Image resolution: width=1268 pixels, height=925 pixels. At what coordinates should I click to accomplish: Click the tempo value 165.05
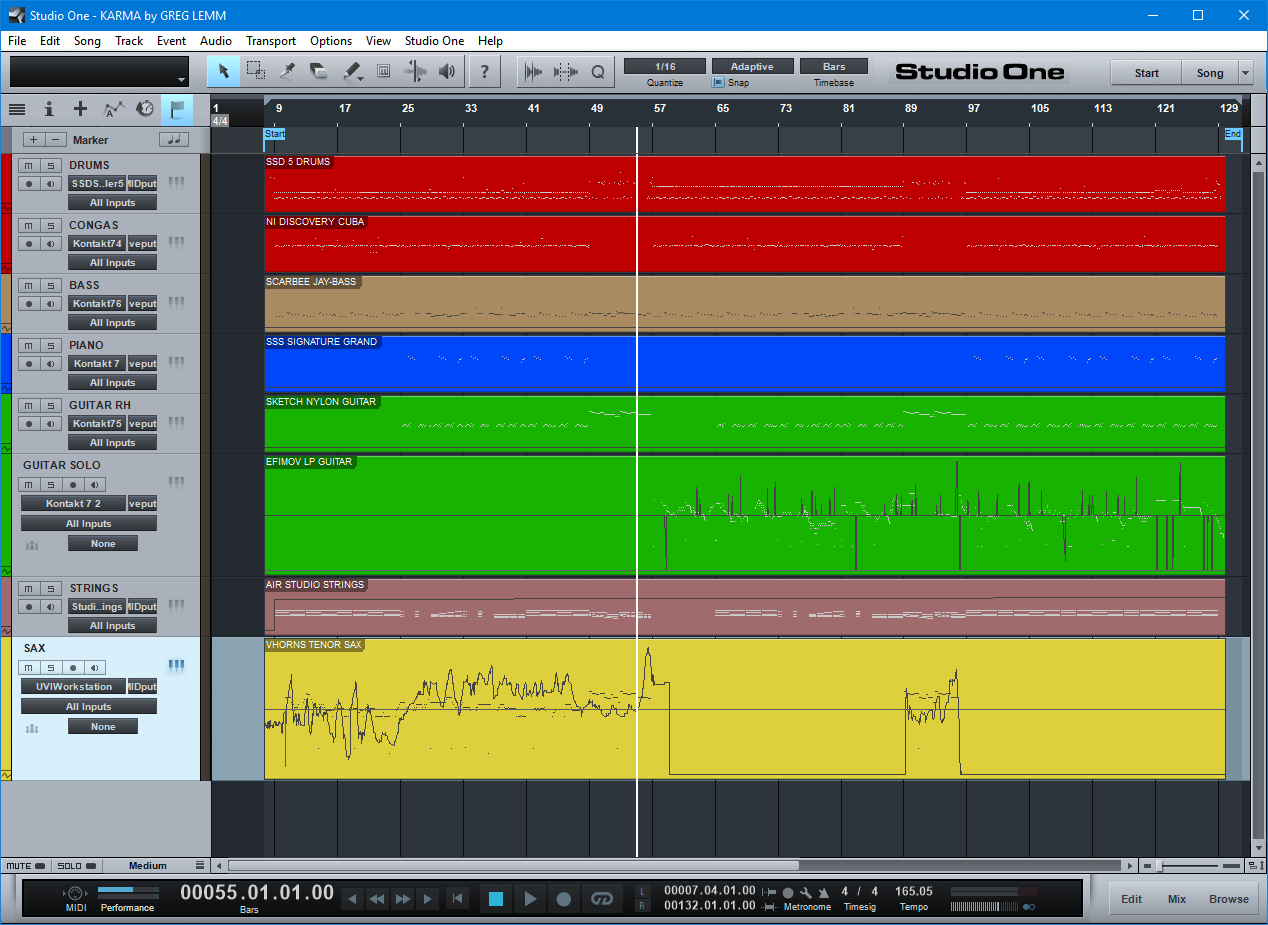[x=913, y=891]
